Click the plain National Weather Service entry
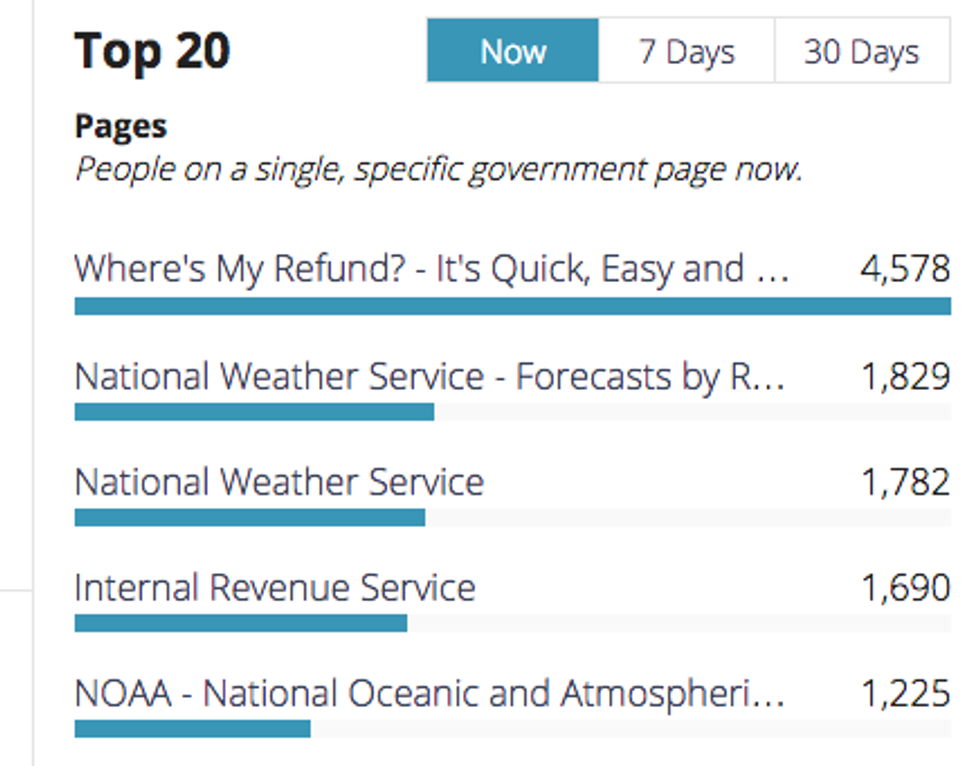 pyautogui.click(x=279, y=483)
